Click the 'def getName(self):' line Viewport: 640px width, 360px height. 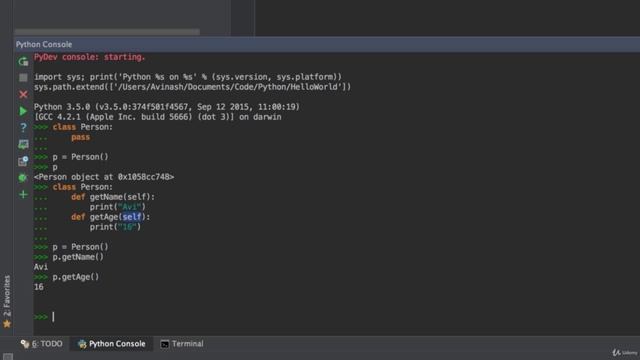click(x=113, y=197)
